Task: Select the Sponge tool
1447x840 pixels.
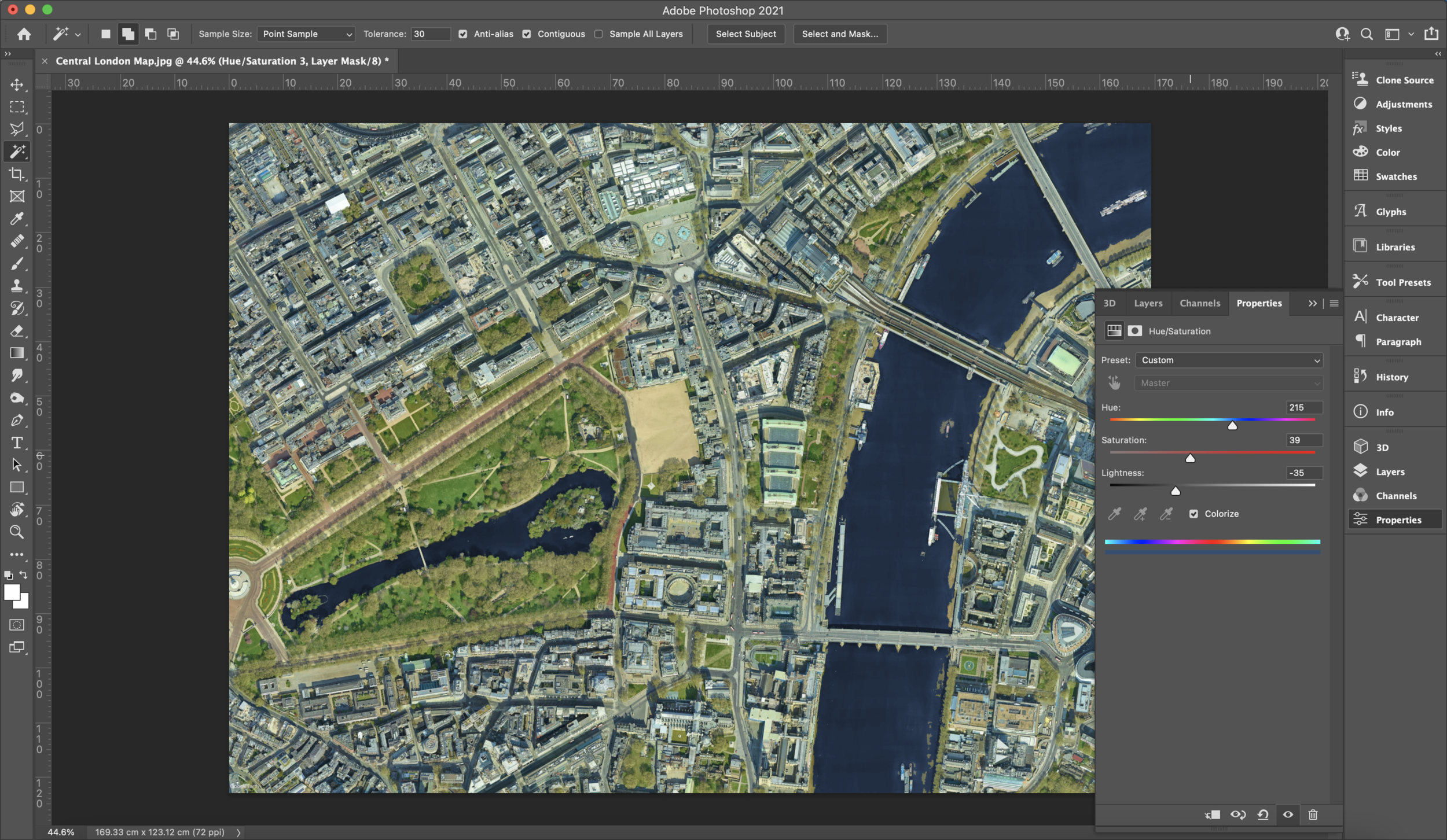Action: (17, 398)
